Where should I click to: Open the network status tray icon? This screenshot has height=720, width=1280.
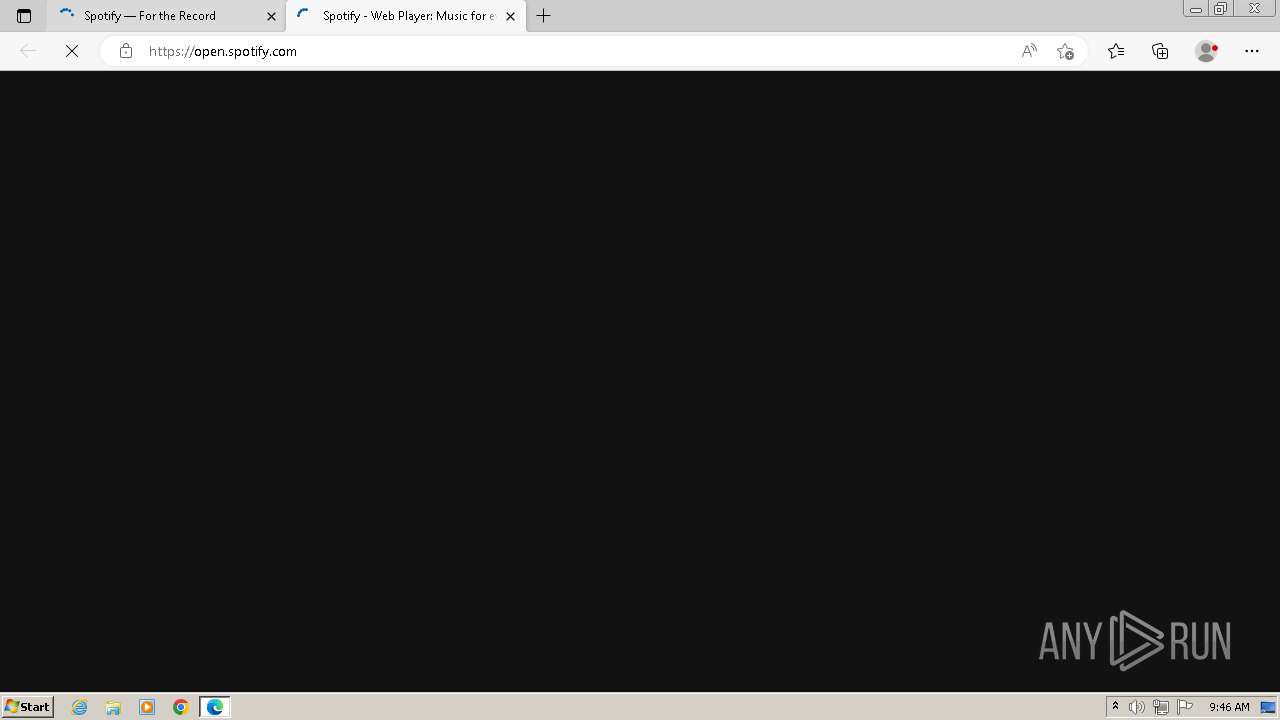pyautogui.click(x=1161, y=707)
